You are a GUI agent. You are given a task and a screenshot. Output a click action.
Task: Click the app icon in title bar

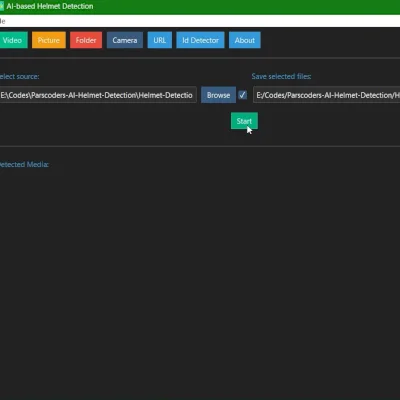click(2, 6)
